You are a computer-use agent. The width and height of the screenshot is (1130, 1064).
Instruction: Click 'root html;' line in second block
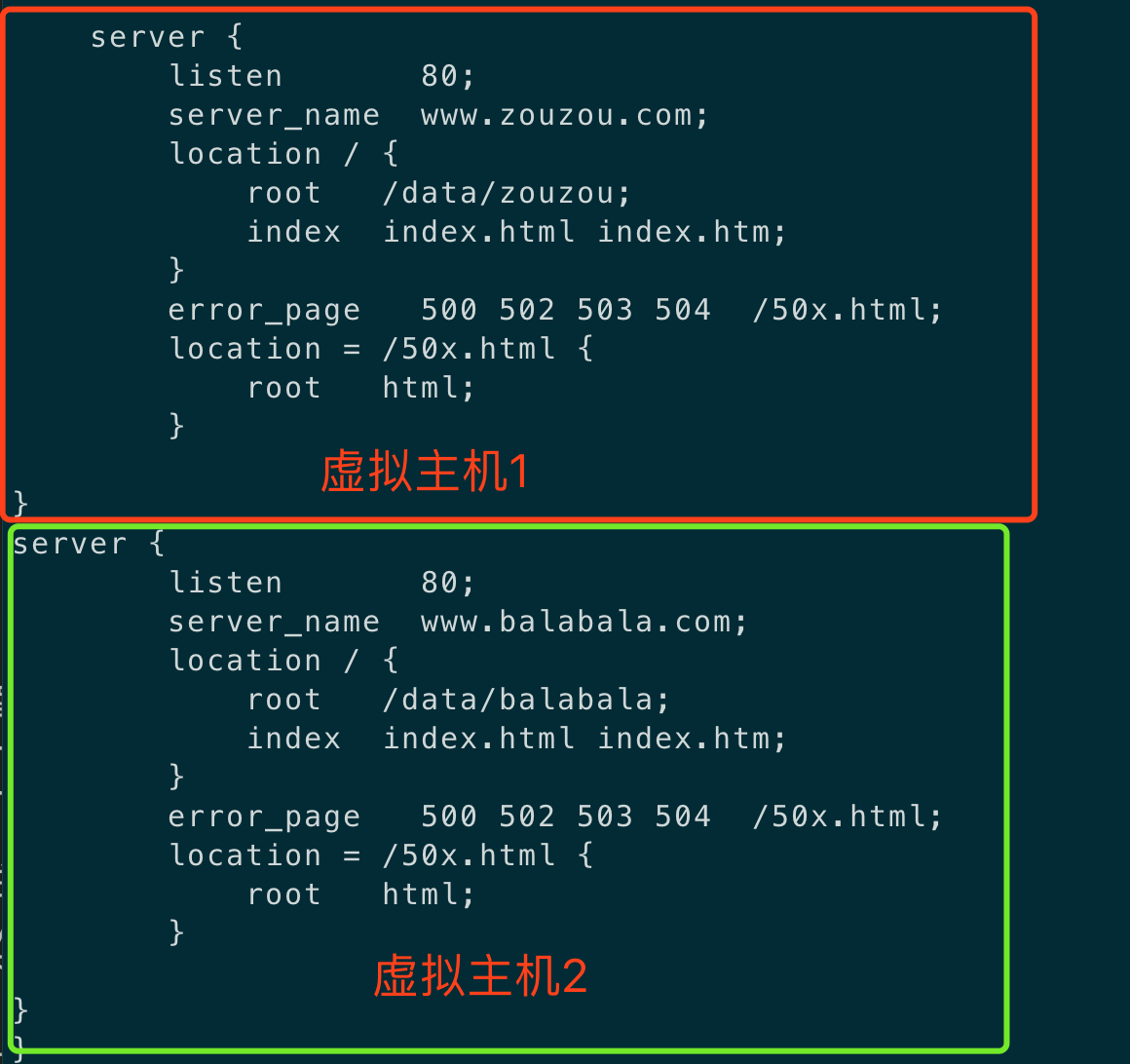[361, 894]
